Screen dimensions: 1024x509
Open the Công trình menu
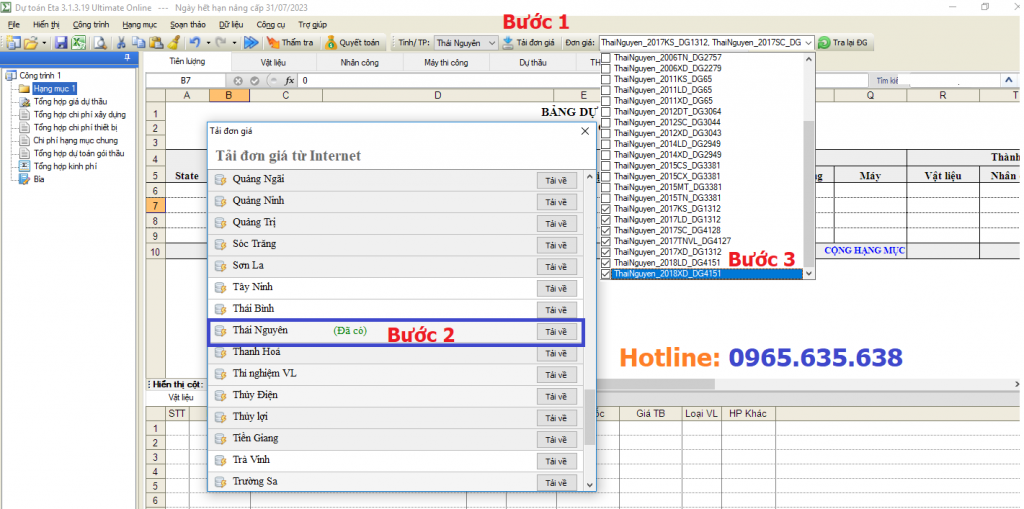[91, 23]
